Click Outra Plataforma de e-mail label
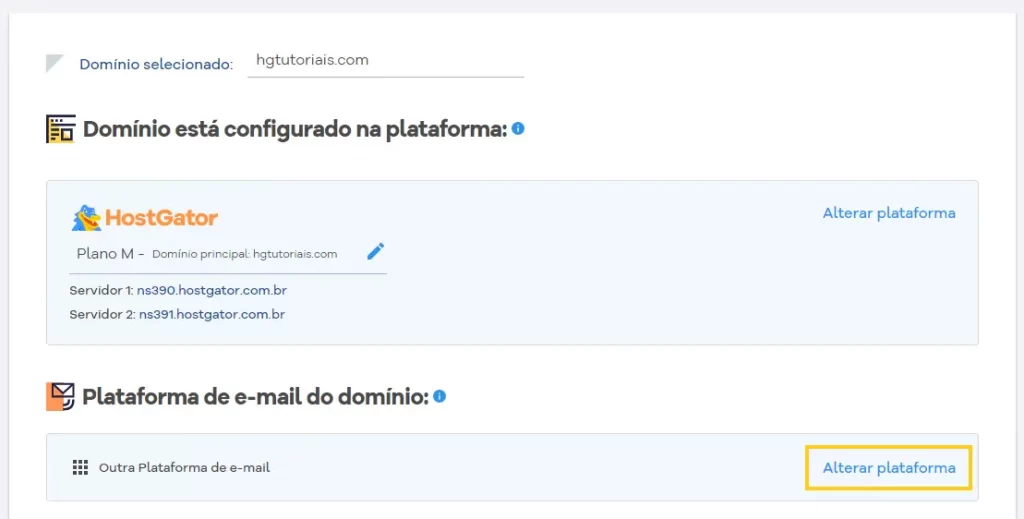This screenshot has height=519, width=1024. pos(184,467)
